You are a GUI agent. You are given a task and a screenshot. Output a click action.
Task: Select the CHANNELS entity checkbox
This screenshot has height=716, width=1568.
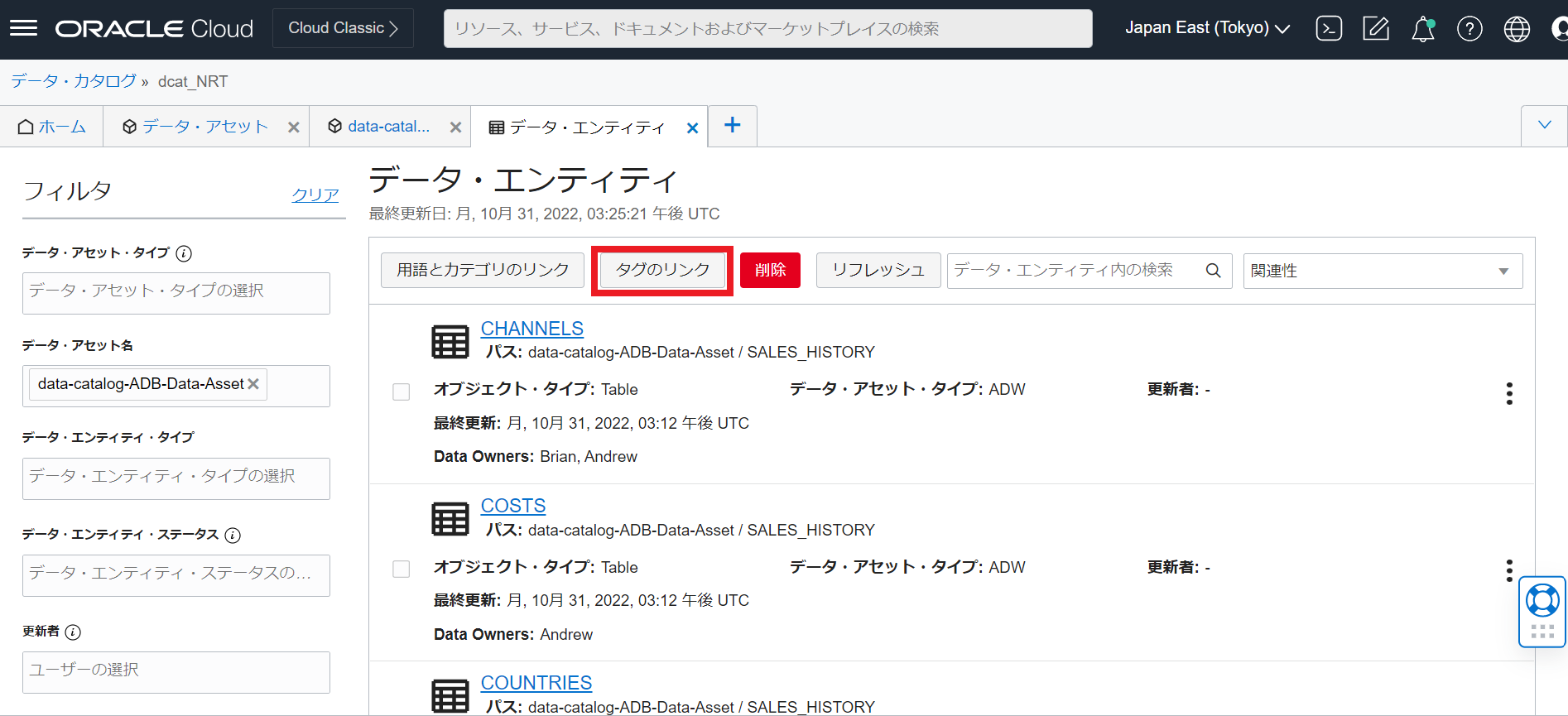(x=402, y=392)
